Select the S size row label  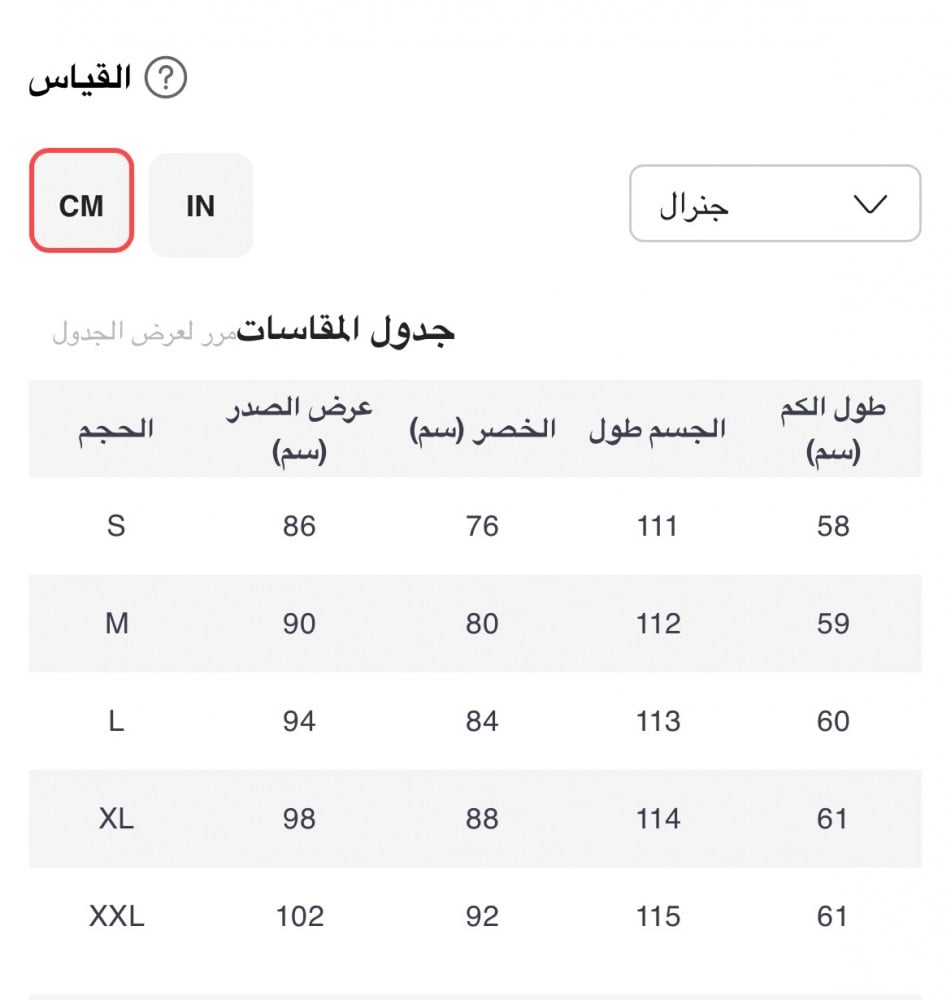(116, 526)
